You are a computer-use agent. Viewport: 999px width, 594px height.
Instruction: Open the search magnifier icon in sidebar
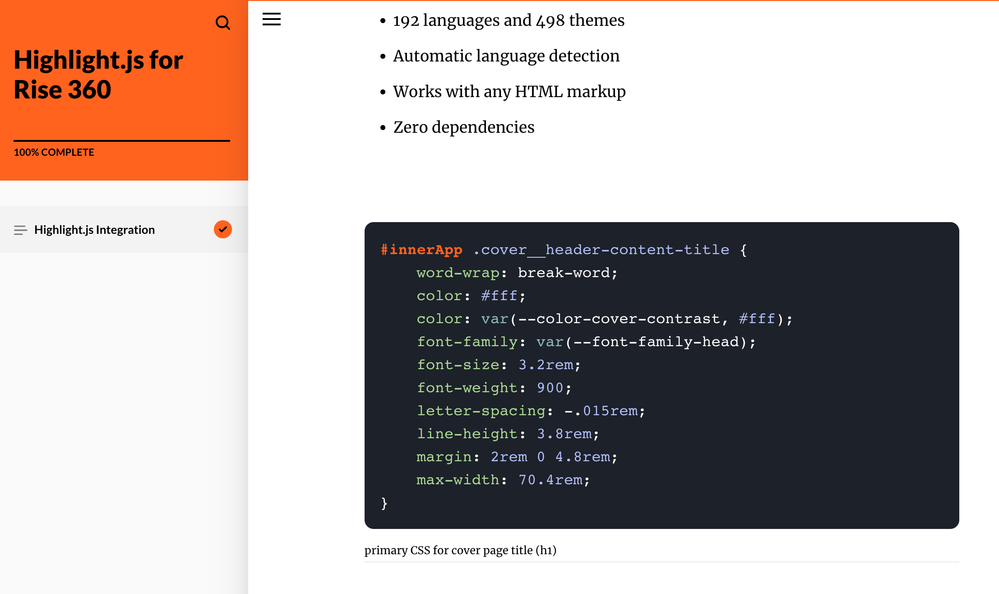223,23
